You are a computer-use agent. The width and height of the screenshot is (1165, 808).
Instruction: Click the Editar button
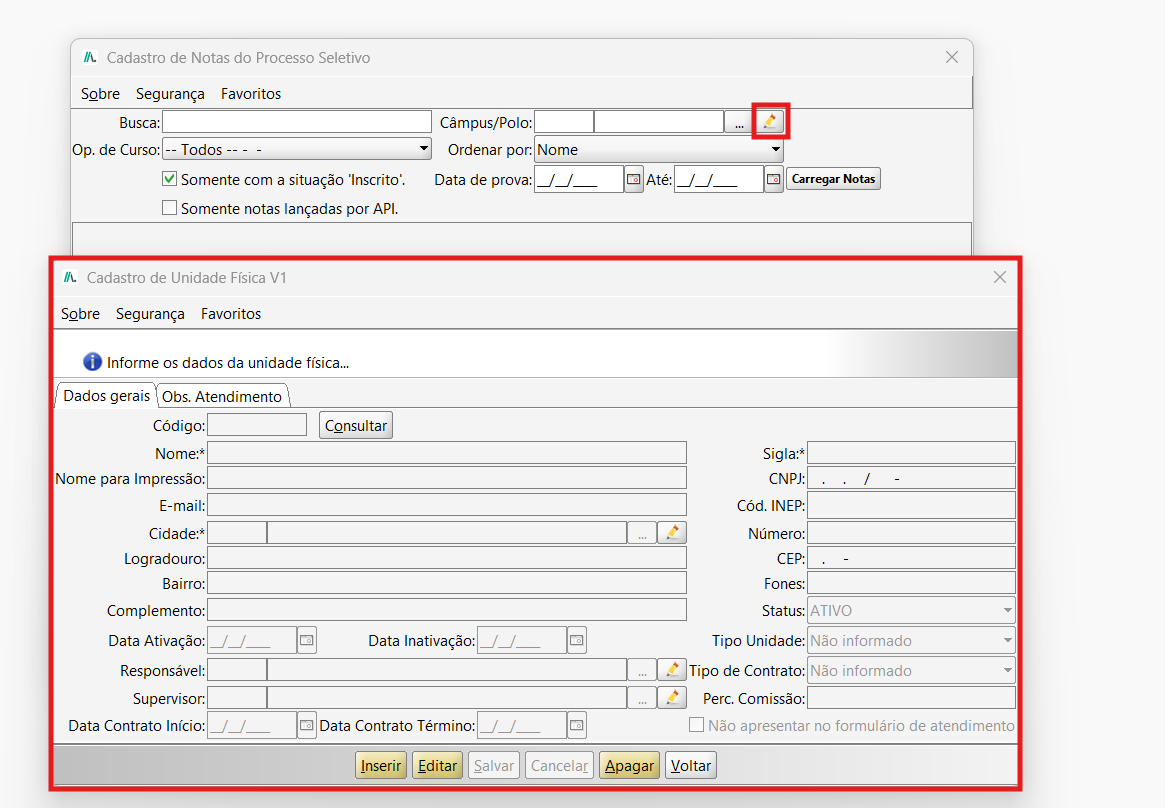pos(438,766)
